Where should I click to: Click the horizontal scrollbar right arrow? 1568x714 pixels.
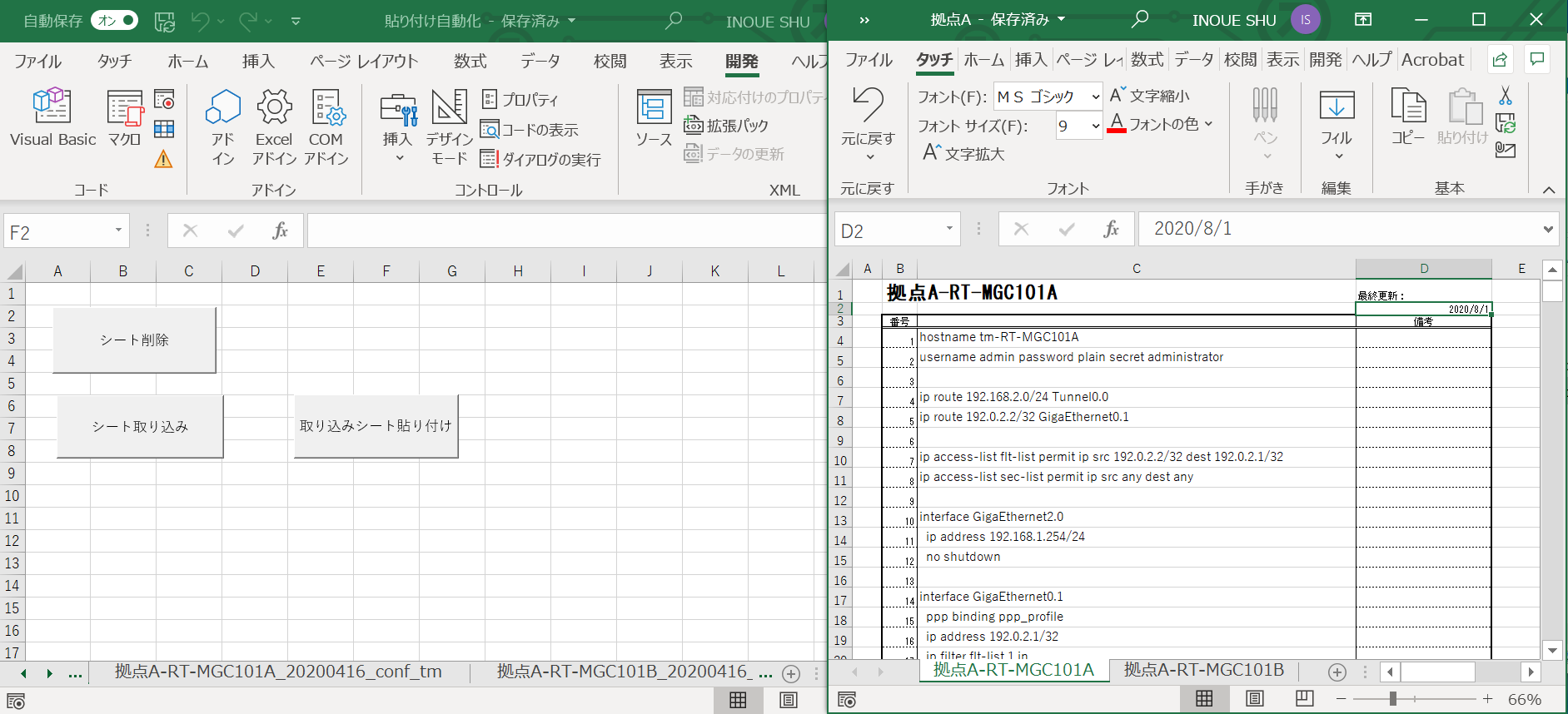click(1531, 672)
